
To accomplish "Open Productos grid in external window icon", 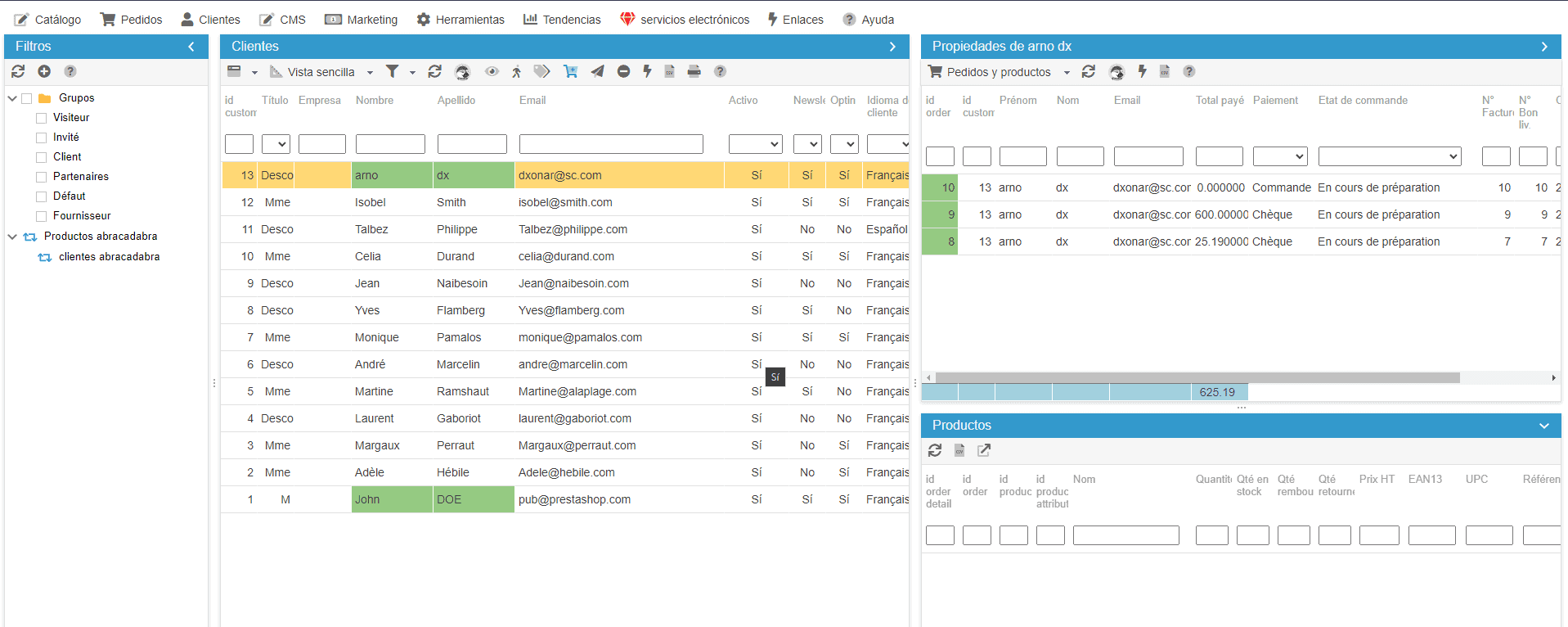I will (984, 450).
